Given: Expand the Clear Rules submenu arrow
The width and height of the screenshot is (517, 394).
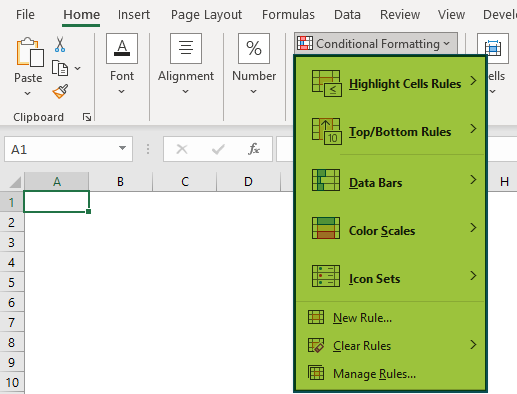Looking at the screenshot, I should [x=473, y=344].
